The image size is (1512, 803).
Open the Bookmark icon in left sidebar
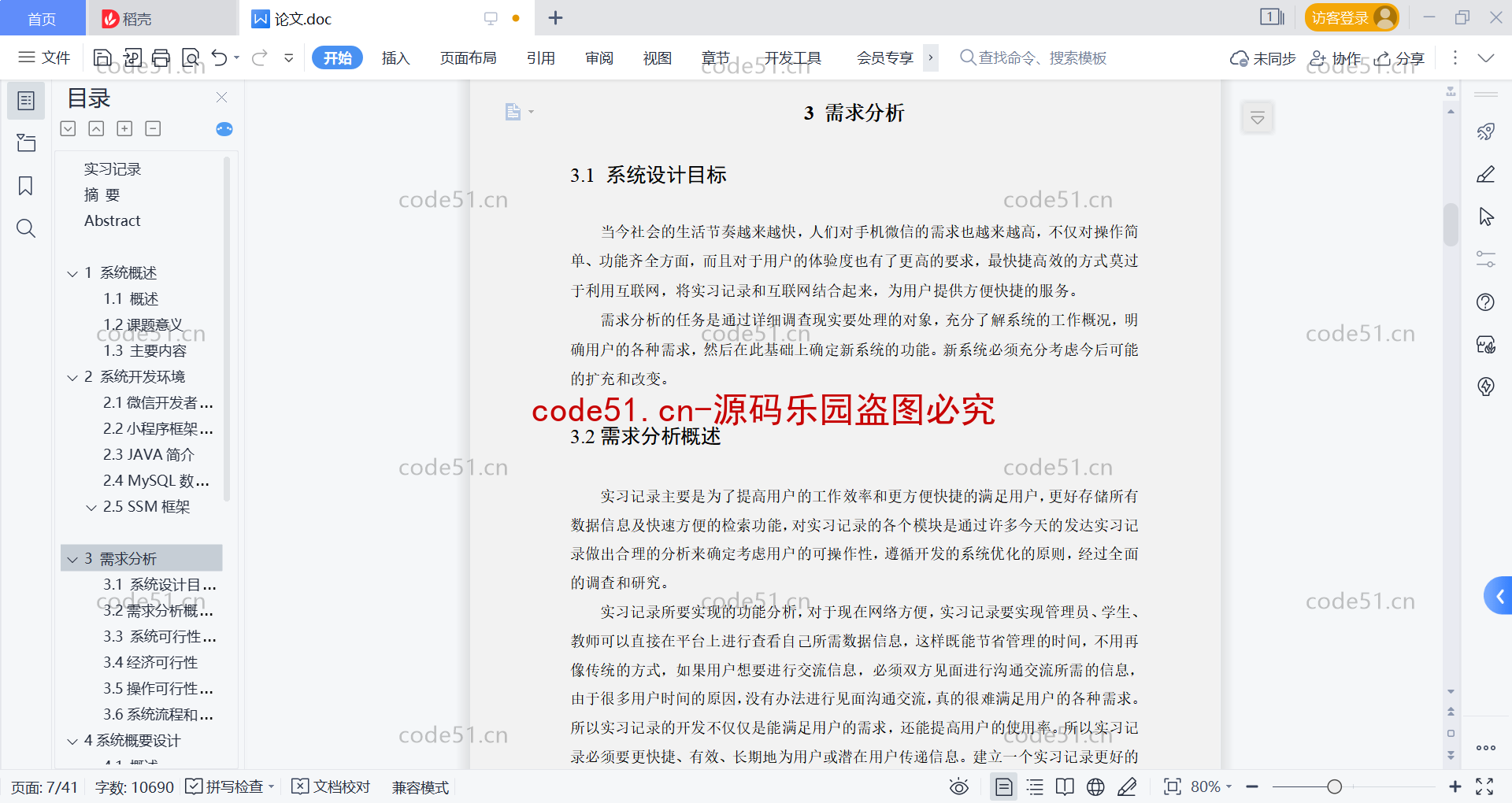coord(26,186)
